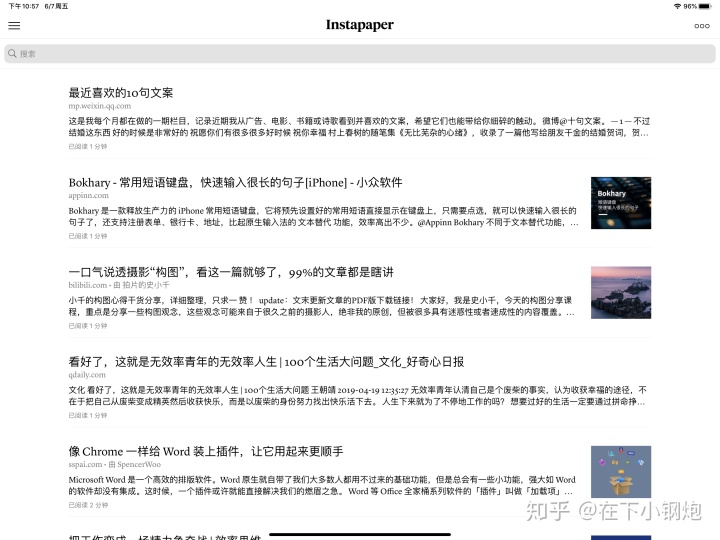Tap 已阅读 1 分钟 under 无效率青年 article
This screenshot has height=540, width=720.
(x=88, y=416)
